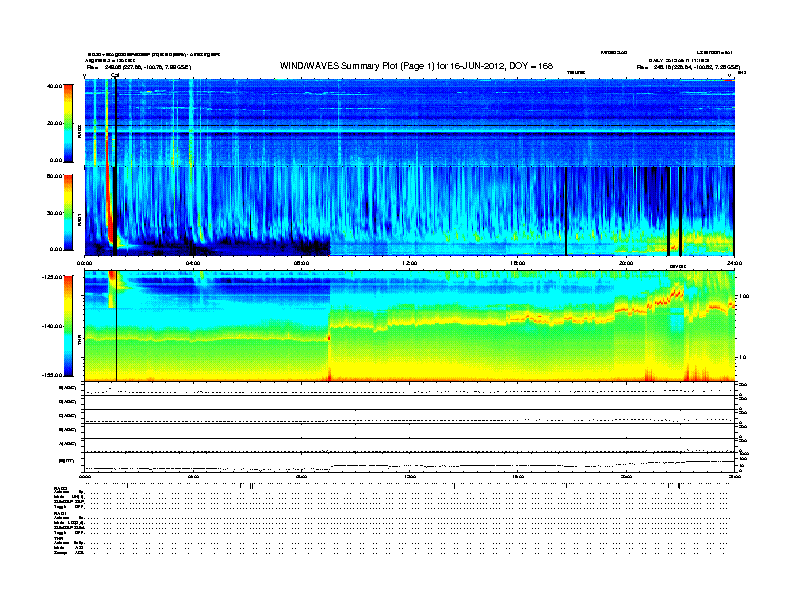The image size is (792, 612).
Task: Click the vertical RAD2 axis label
Action: coord(79,133)
